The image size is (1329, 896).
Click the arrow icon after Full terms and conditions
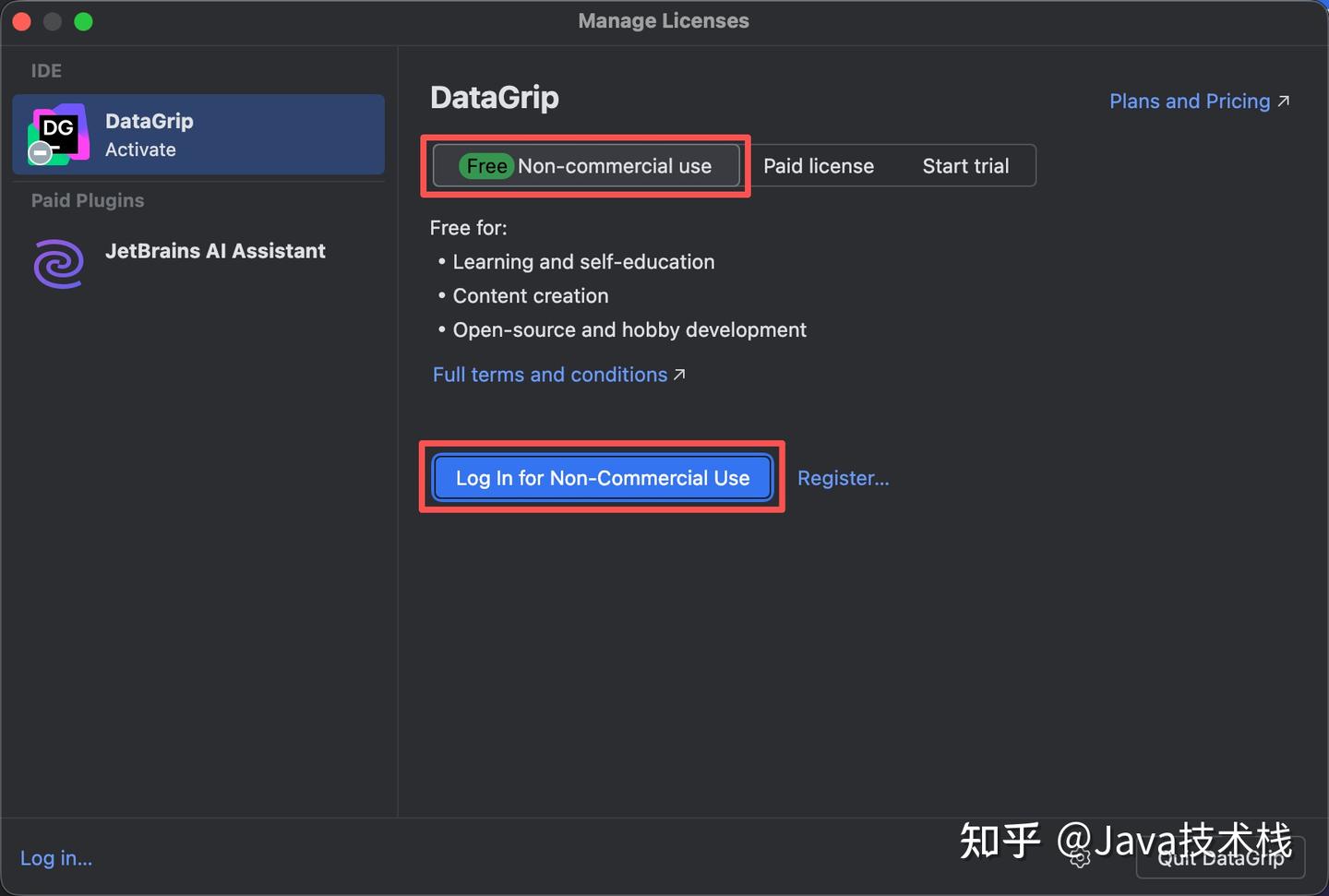point(678,375)
